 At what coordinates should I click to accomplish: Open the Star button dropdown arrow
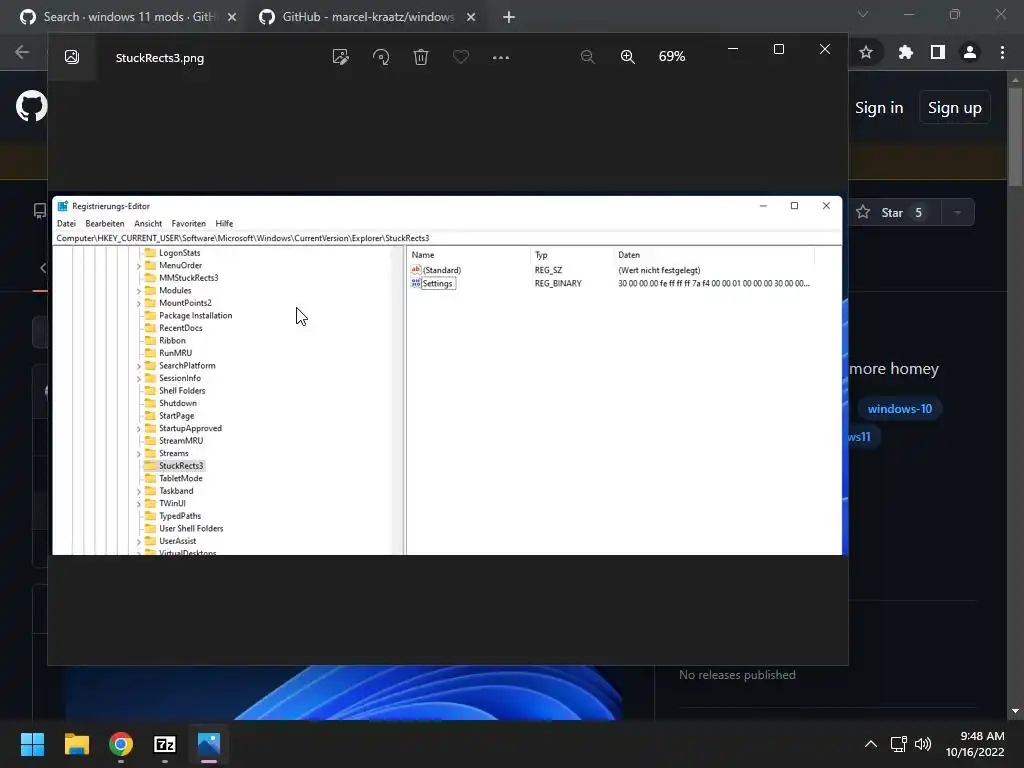click(958, 213)
